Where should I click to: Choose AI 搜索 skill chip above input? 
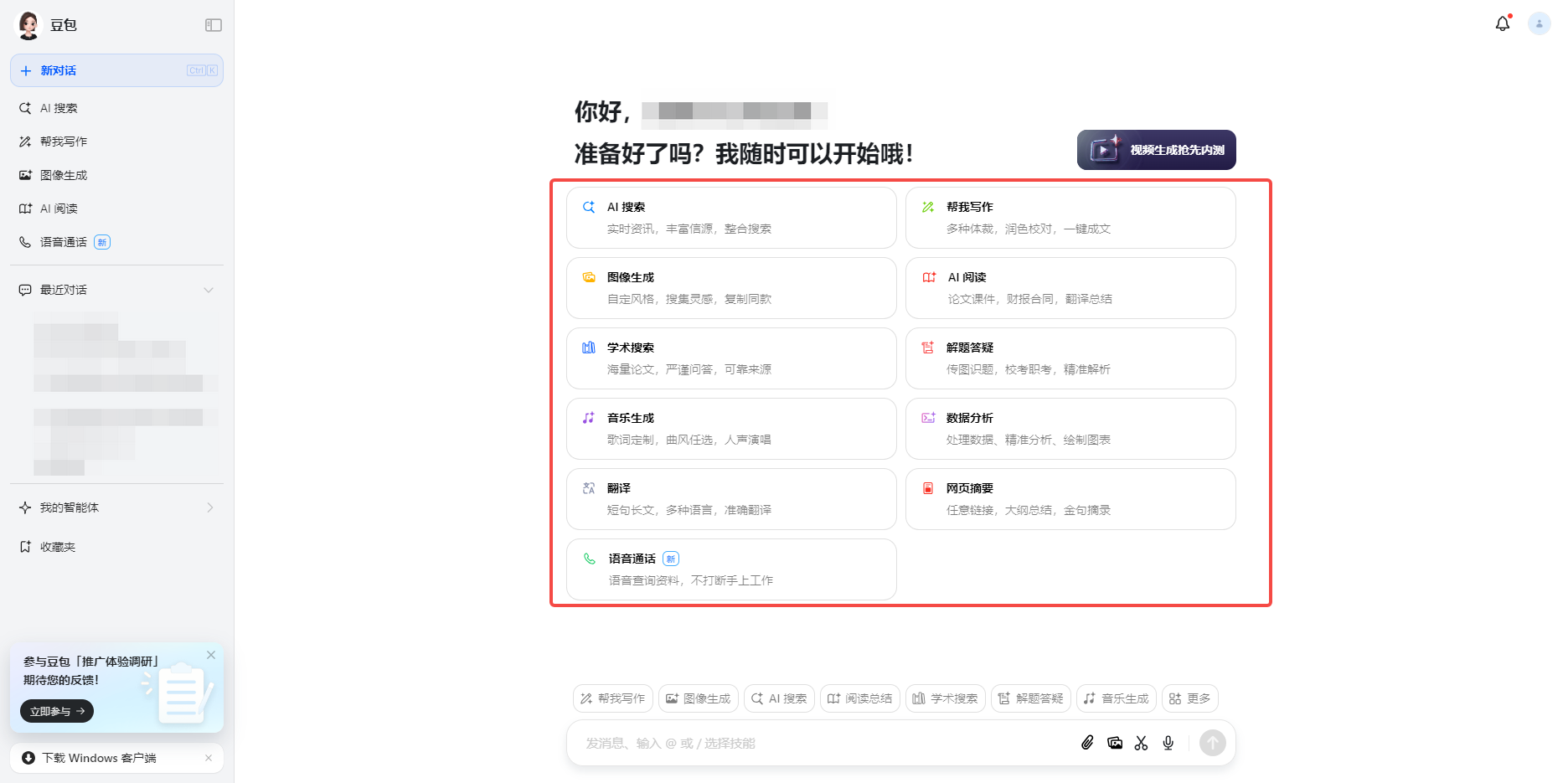click(779, 698)
